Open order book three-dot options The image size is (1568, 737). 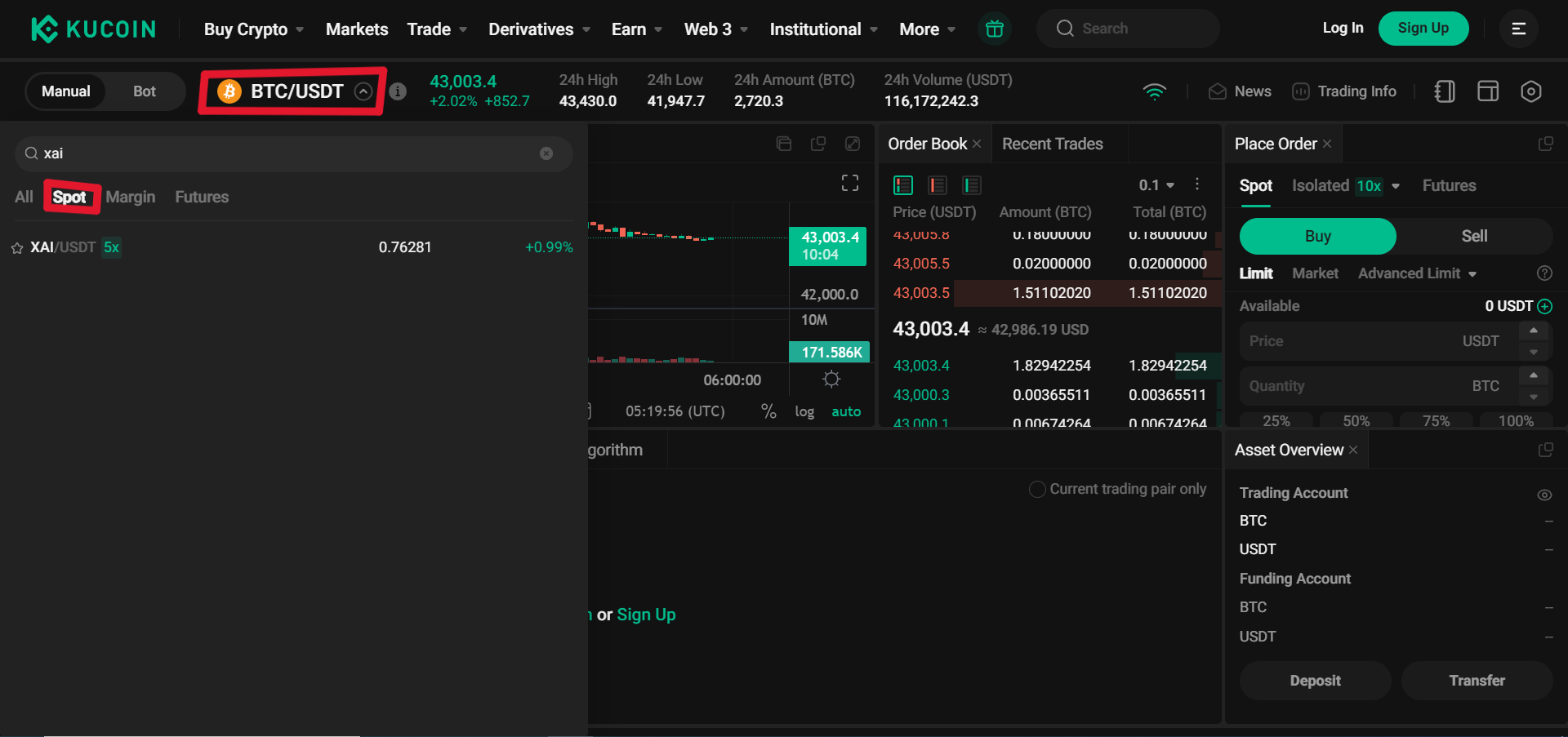tap(1197, 184)
